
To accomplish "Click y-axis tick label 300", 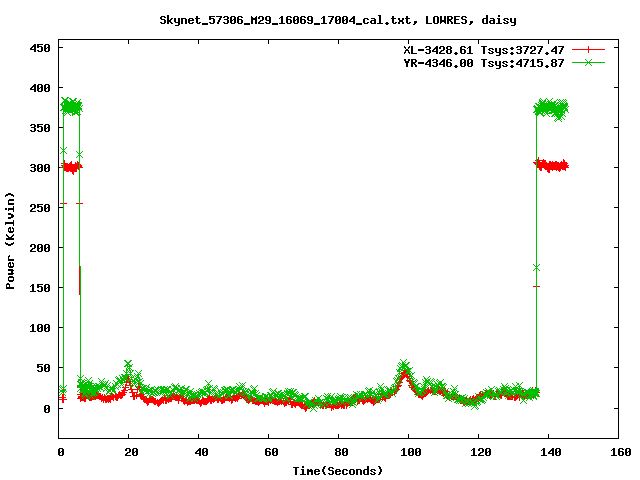I will [40, 168].
